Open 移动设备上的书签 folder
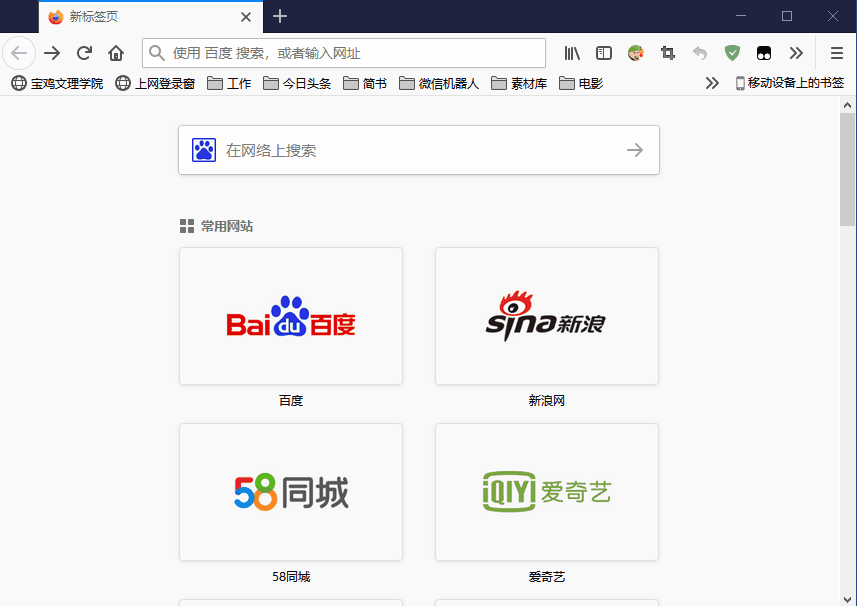Viewport: 857px width, 606px height. [x=790, y=83]
